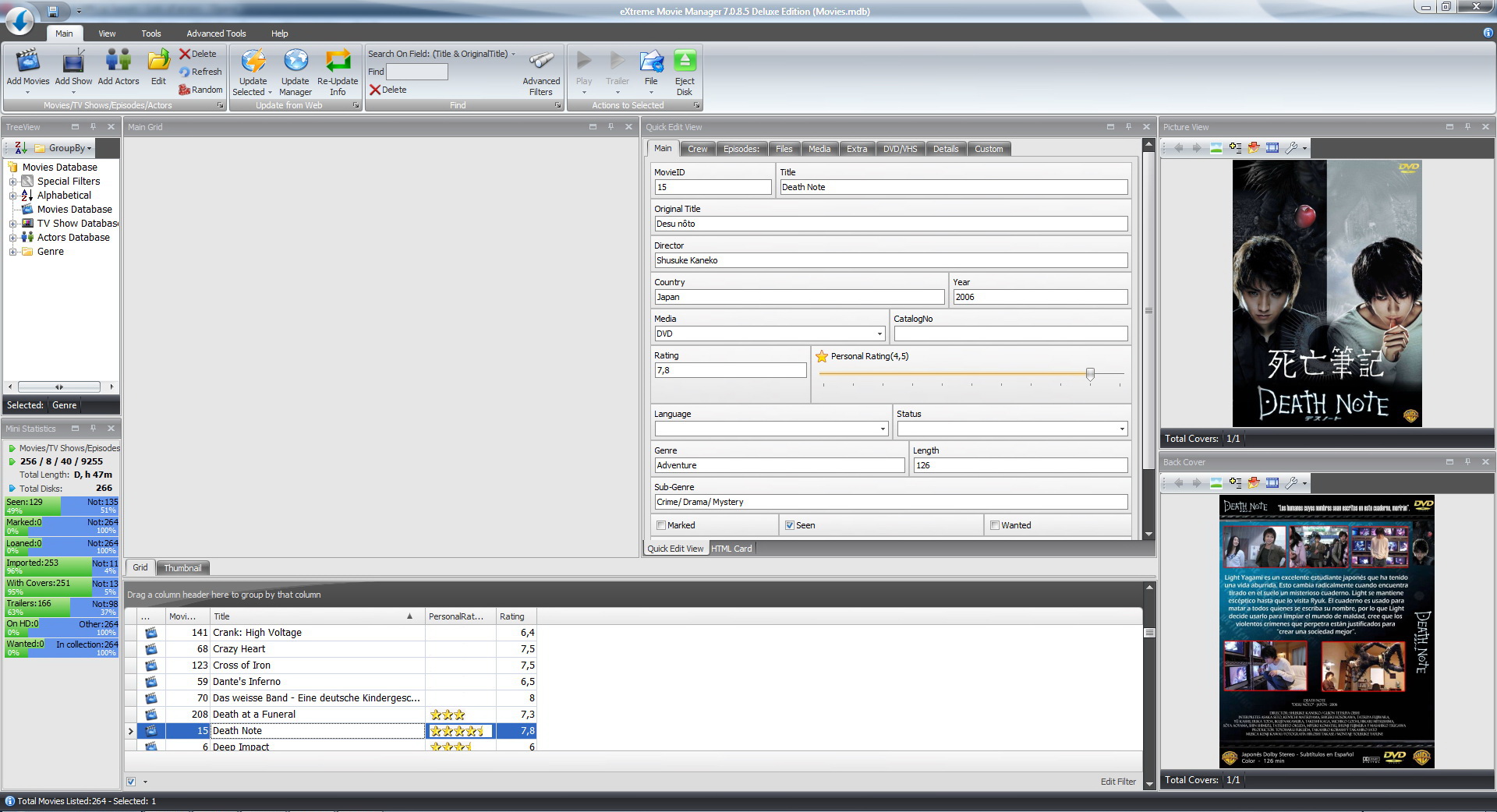Toggle the Marked checkbox
Image resolution: width=1497 pixels, height=812 pixels.
click(661, 525)
